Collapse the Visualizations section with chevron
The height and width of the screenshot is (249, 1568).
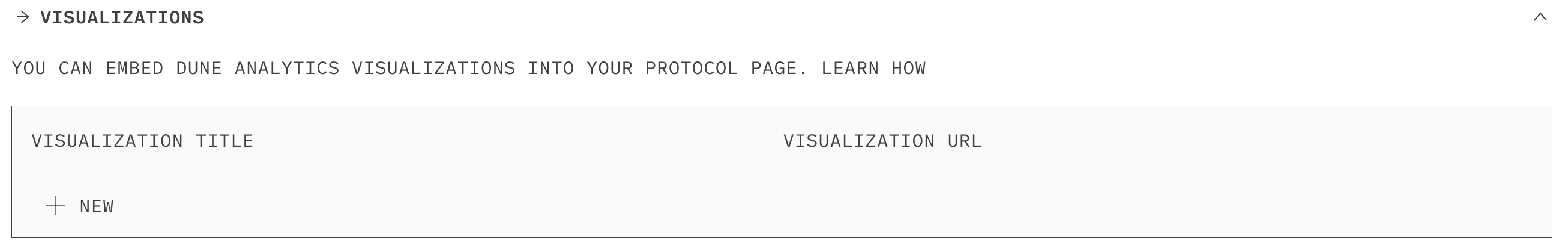[1540, 17]
